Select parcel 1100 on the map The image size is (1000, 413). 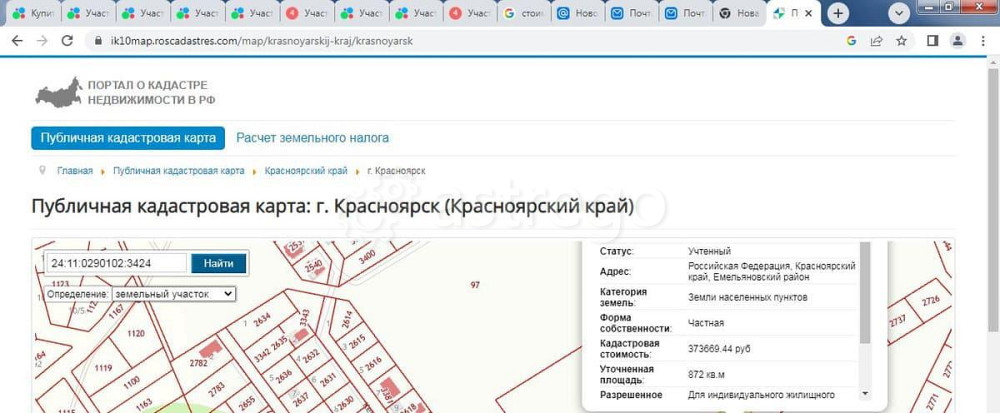131,381
